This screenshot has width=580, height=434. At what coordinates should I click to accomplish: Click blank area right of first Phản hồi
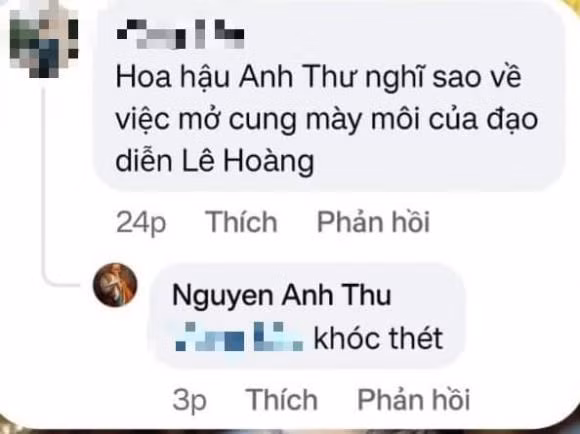coord(496,222)
